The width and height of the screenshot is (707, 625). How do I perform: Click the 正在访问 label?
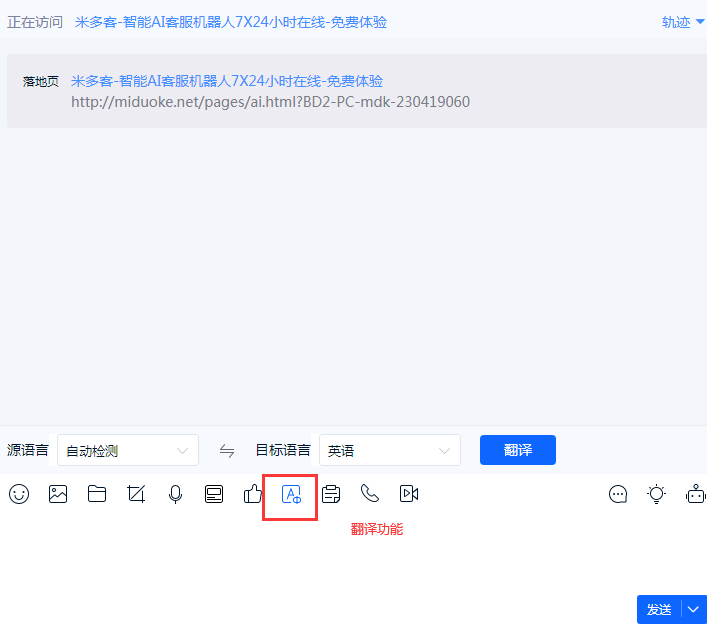pyautogui.click(x=35, y=22)
